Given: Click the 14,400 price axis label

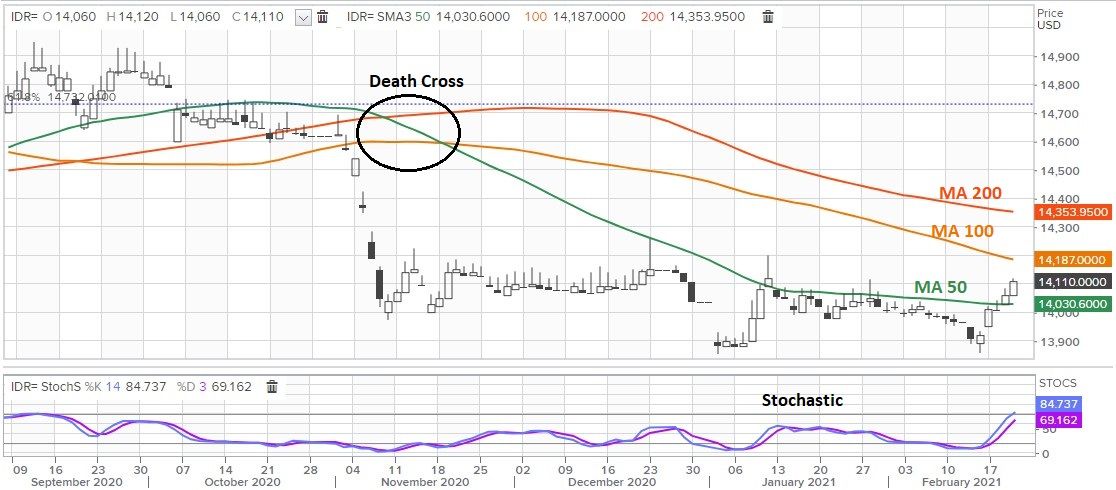Looking at the screenshot, I should pos(1060,199).
